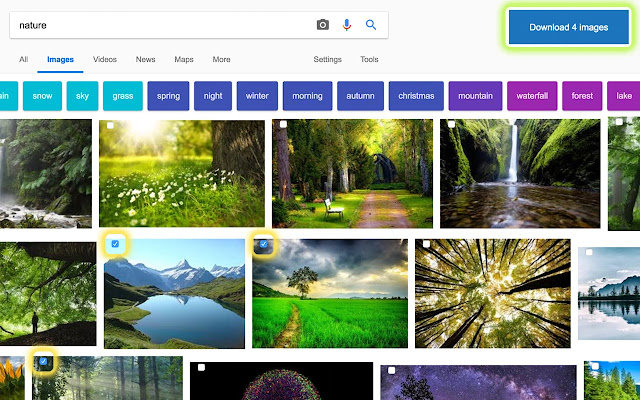Filter by the grass chip
The height and width of the screenshot is (400, 640).
[x=123, y=96]
